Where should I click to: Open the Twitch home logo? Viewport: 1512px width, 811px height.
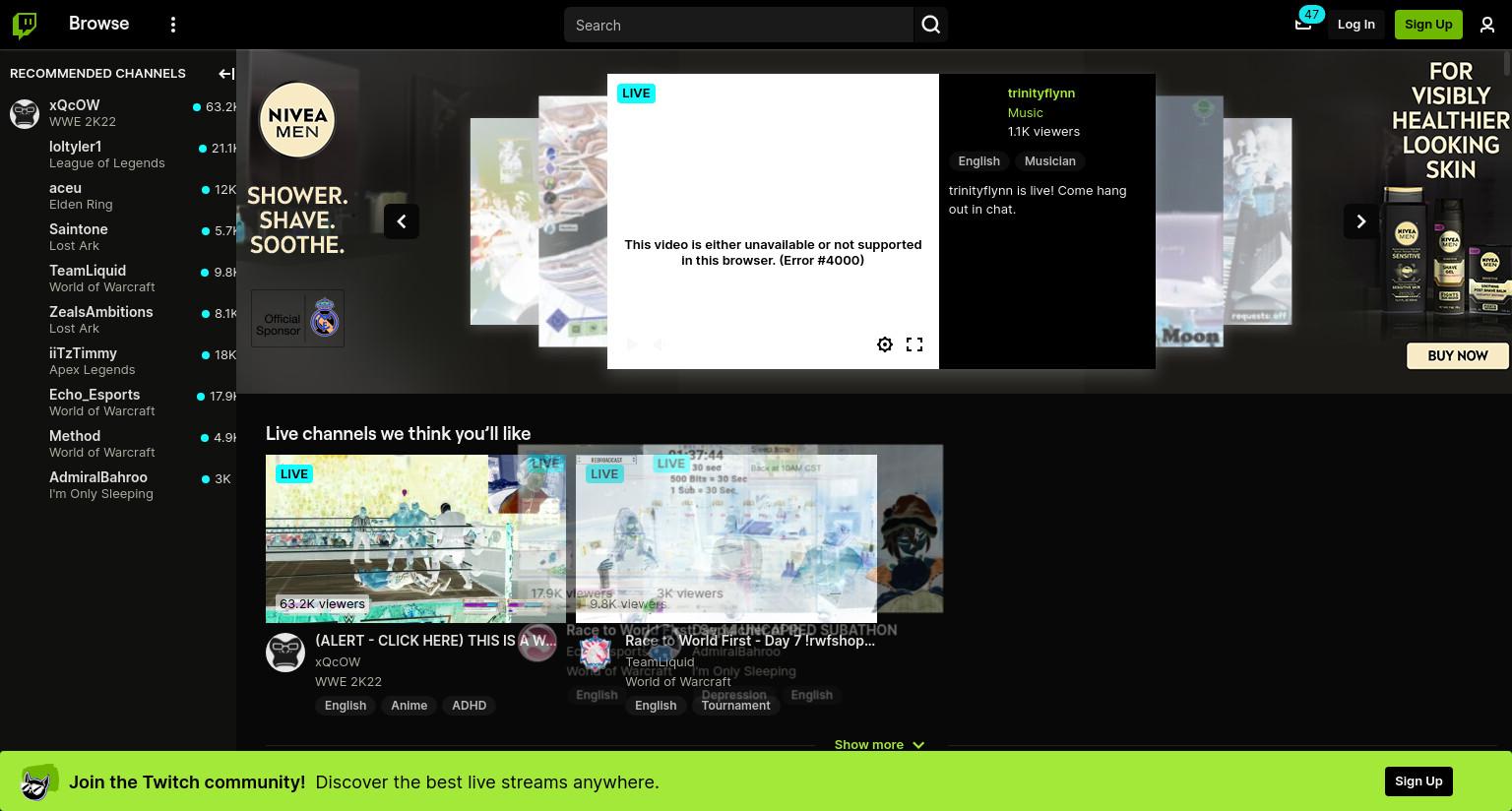25,25
